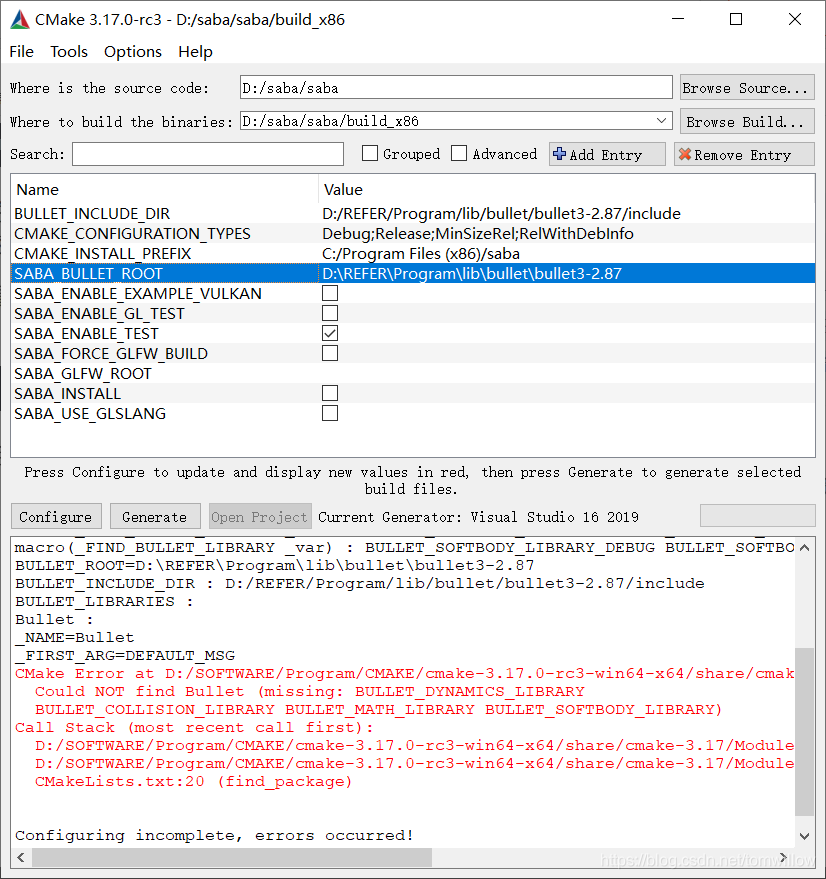Screen dimensions: 826x879
Task: Click the blue plus icon on Add Entry
Action: click(x=559, y=154)
